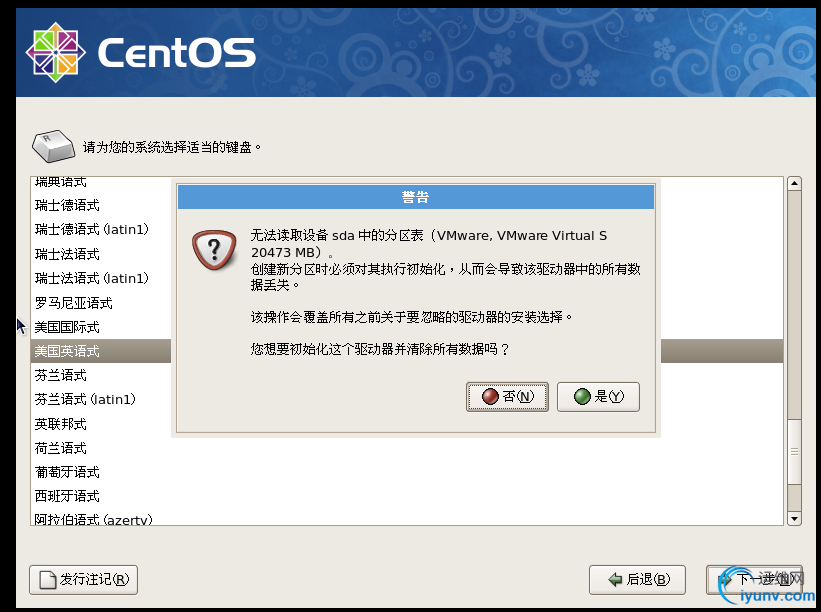
Task: Open release notes with 发行注记(R) button
Action: click(x=84, y=579)
